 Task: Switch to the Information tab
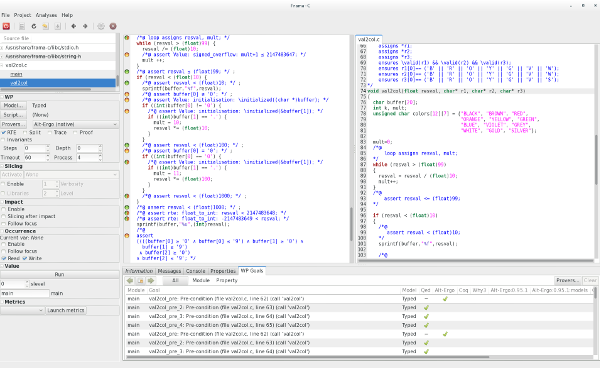139,271
